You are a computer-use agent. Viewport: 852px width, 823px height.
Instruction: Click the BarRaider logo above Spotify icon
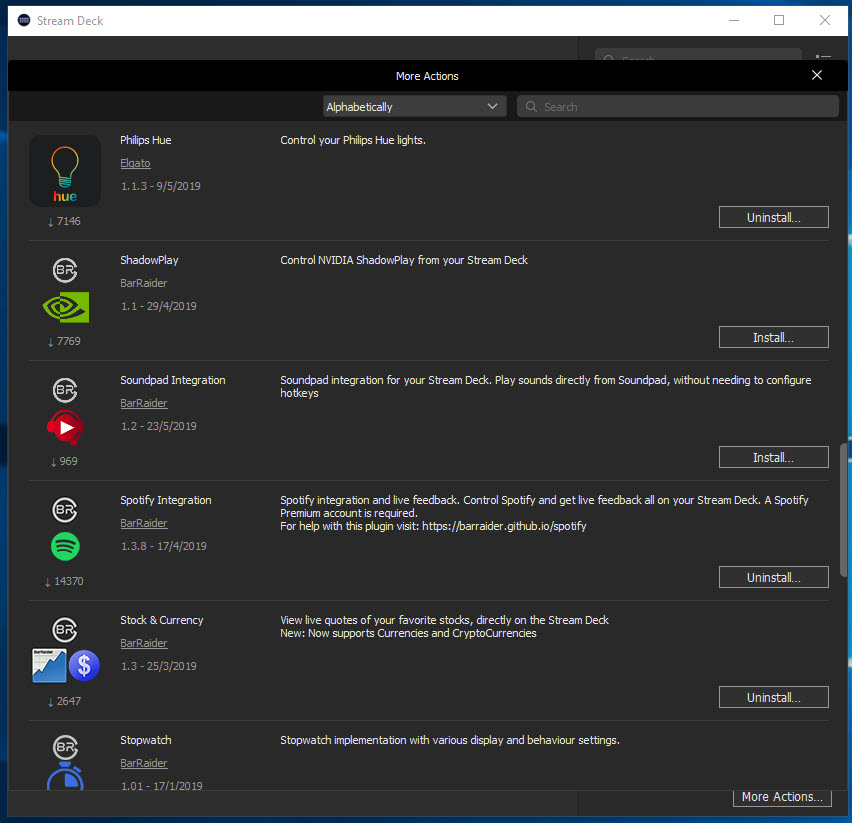click(65, 510)
